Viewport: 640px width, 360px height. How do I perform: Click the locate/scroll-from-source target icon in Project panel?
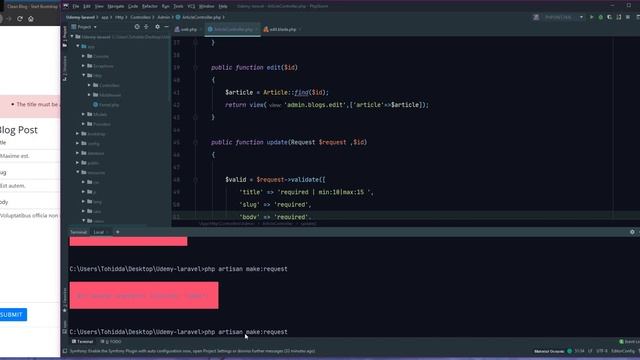137,27
